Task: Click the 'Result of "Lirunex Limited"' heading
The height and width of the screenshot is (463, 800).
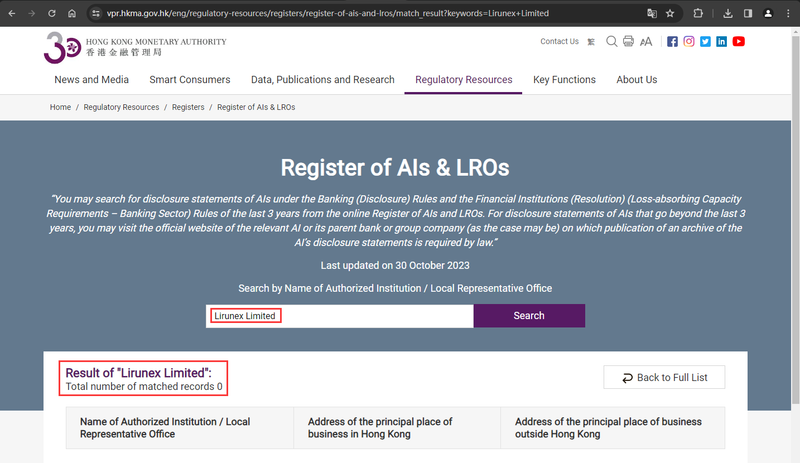Action: pos(138,373)
